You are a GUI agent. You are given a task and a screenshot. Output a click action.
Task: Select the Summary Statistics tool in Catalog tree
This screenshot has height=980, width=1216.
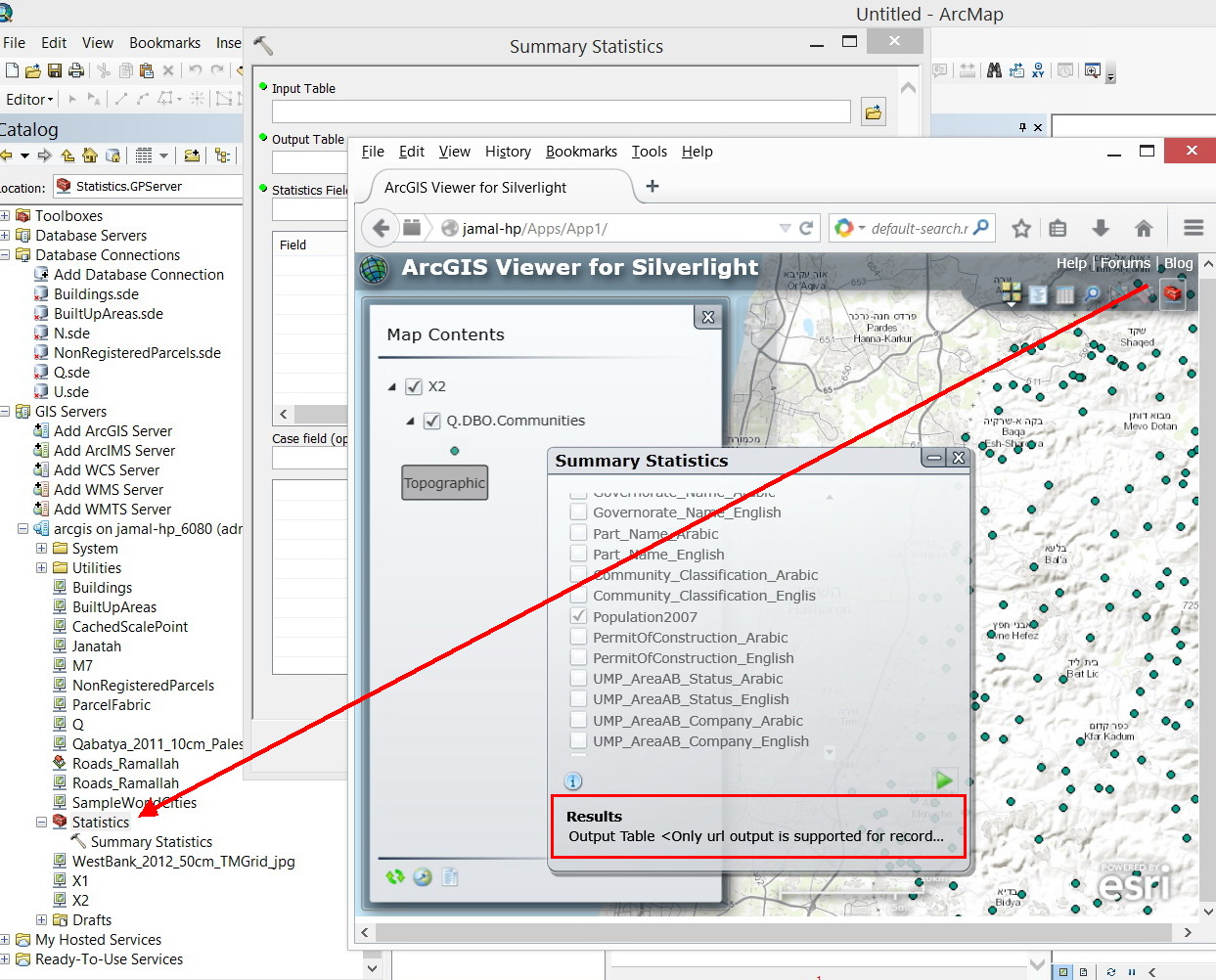coord(151,842)
